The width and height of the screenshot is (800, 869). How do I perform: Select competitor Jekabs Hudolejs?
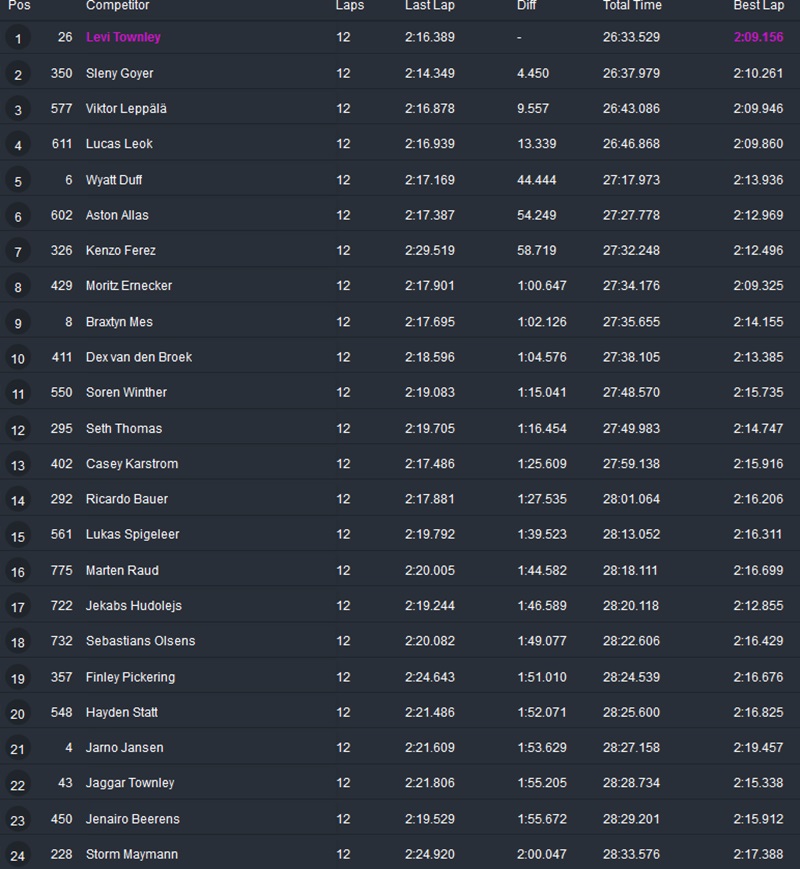tap(134, 606)
